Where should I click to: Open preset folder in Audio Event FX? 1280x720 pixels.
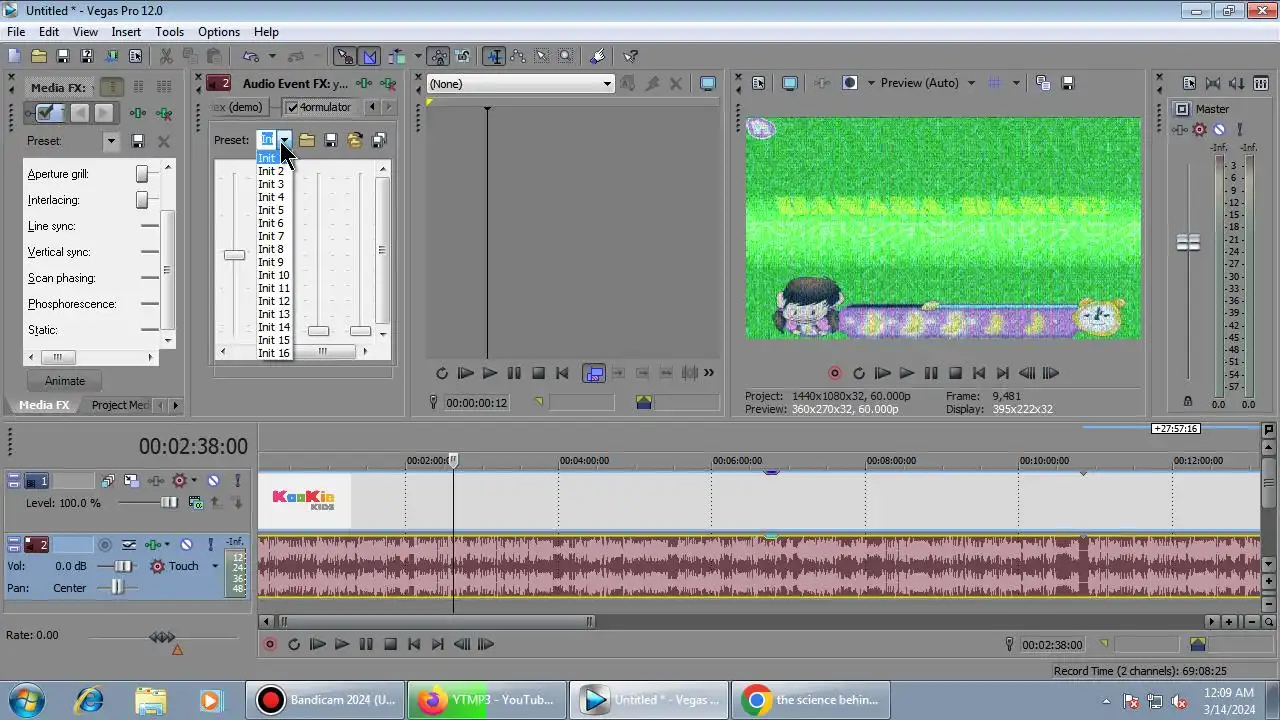(306, 140)
